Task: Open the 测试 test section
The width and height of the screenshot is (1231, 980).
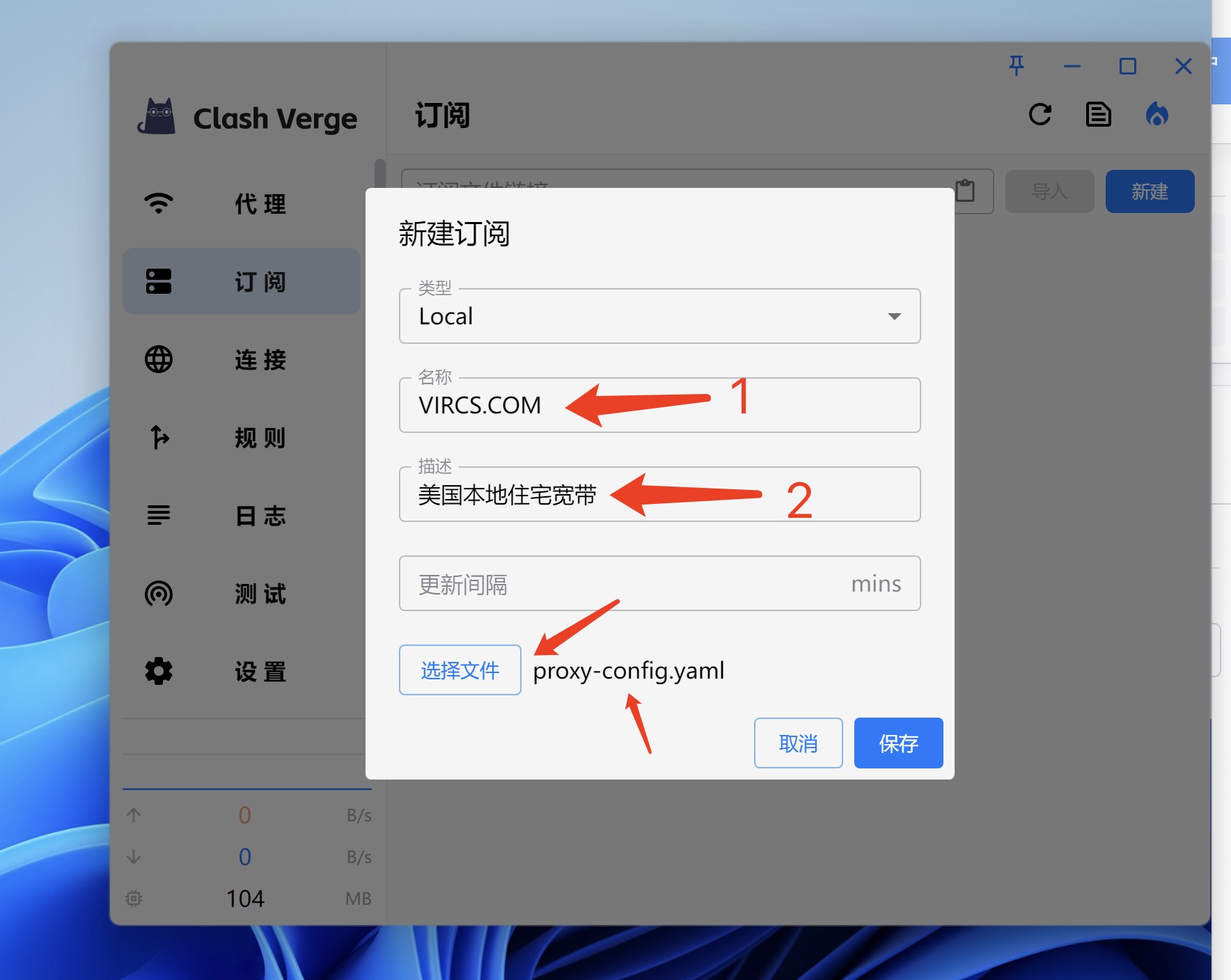Action: tap(260, 594)
